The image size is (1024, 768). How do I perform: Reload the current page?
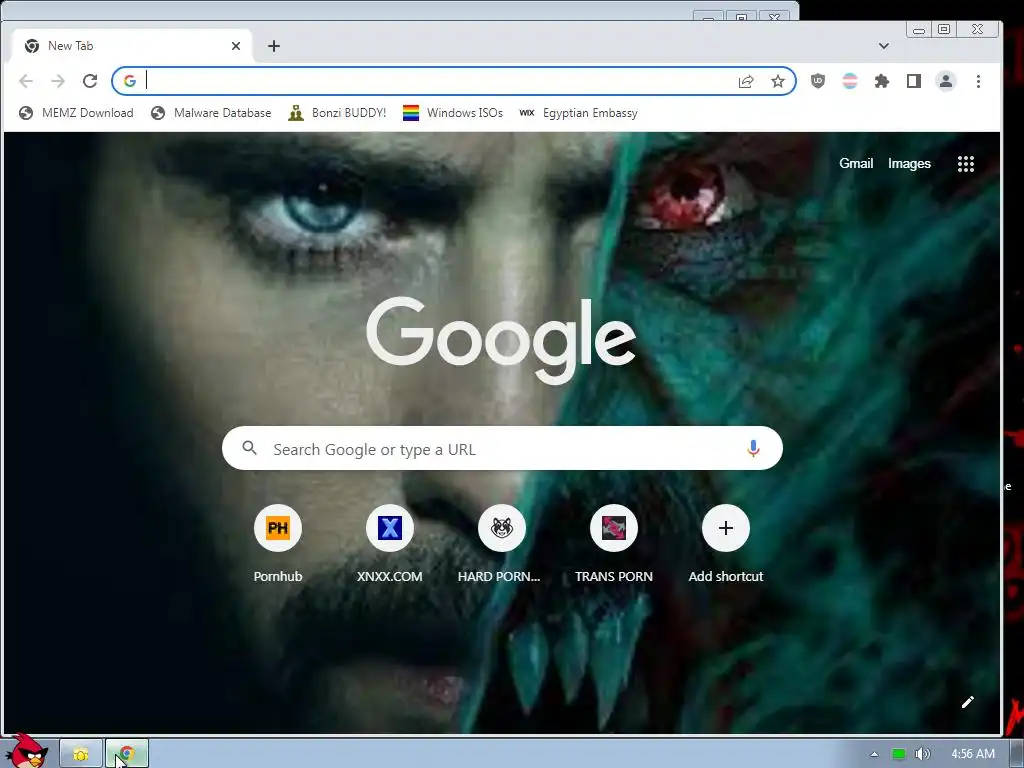90,81
